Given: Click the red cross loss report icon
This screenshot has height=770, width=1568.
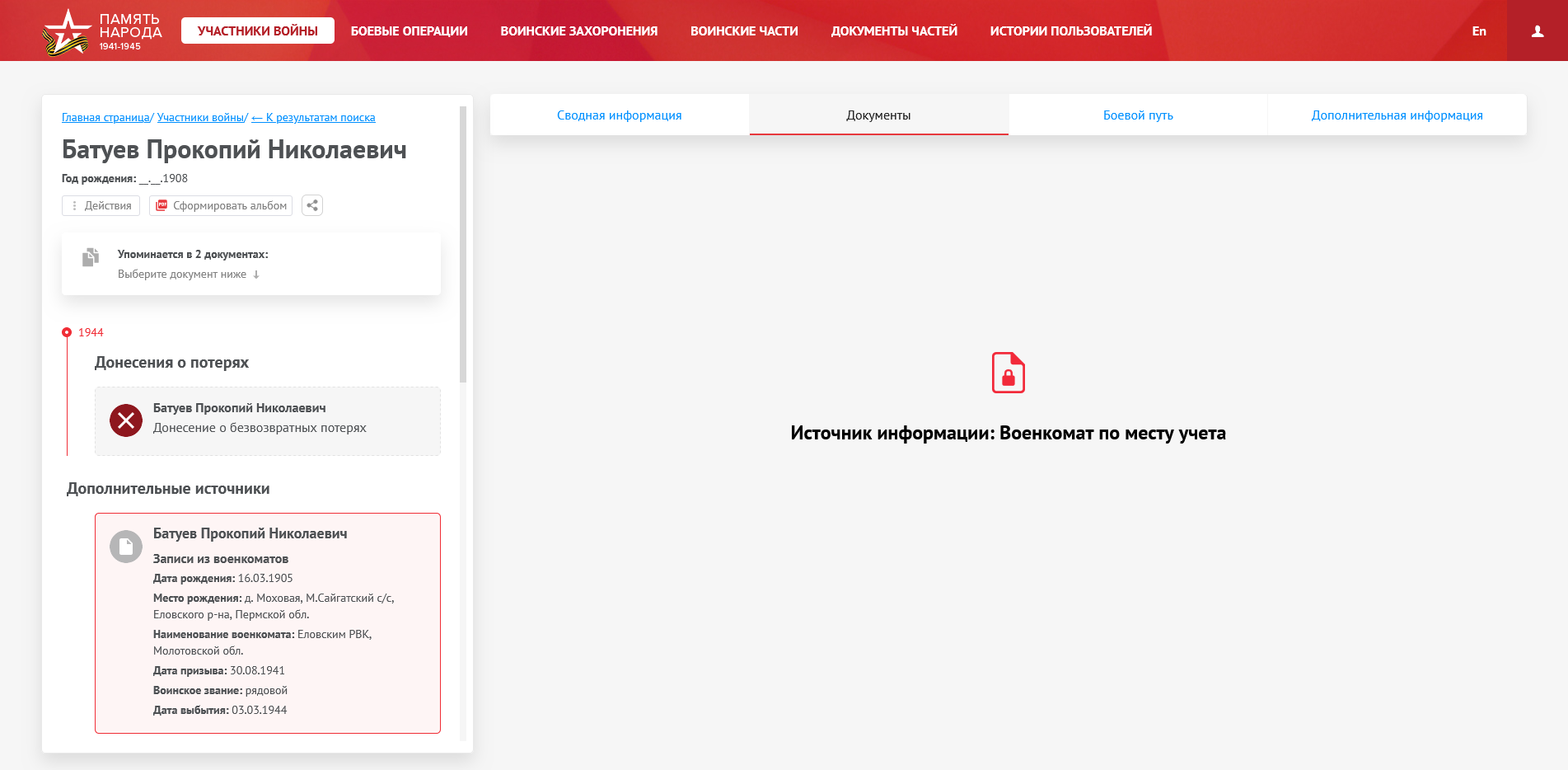Looking at the screenshot, I should coord(126,420).
